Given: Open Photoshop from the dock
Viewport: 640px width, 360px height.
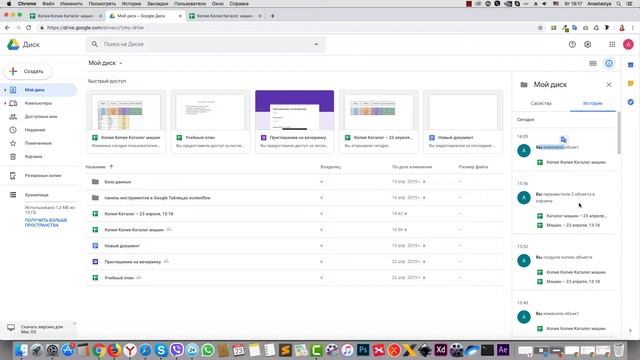Looking at the screenshot, I should pyautogui.click(x=363, y=350).
